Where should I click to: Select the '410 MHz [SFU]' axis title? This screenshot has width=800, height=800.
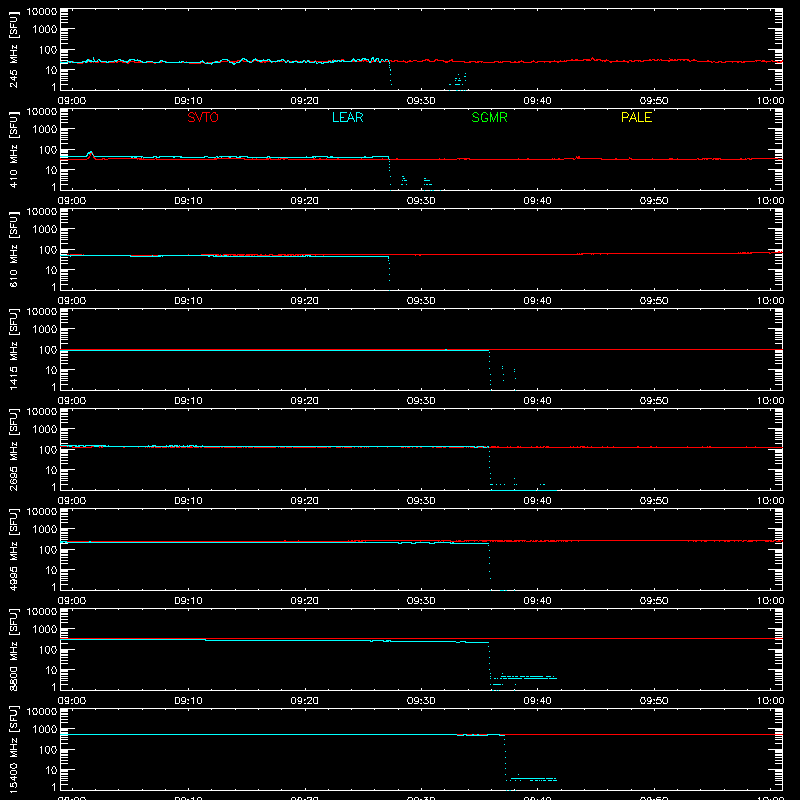click(13, 149)
